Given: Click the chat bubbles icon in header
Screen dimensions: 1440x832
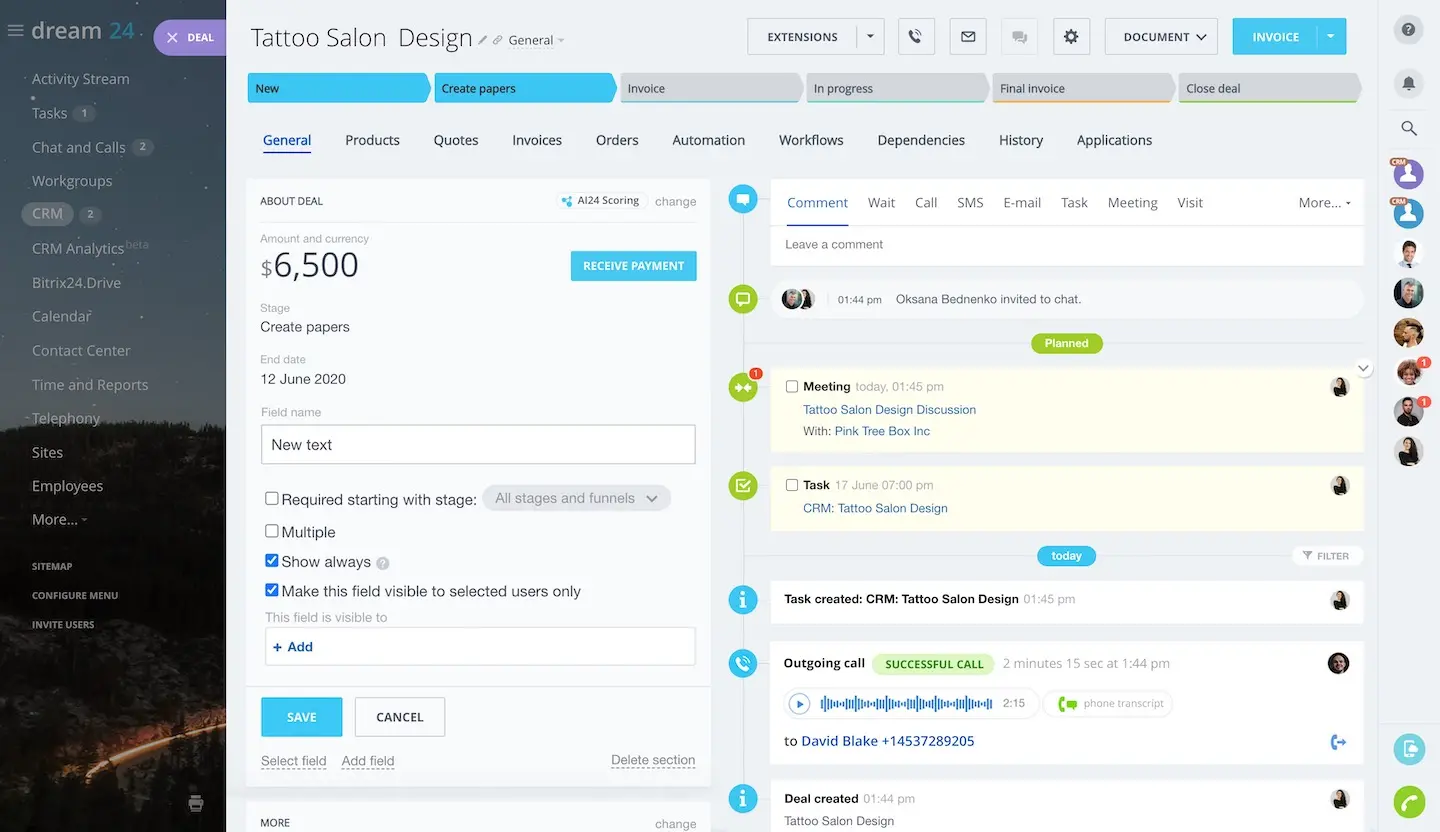Looking at the screenshot, I should click(x=1019, y=37).
